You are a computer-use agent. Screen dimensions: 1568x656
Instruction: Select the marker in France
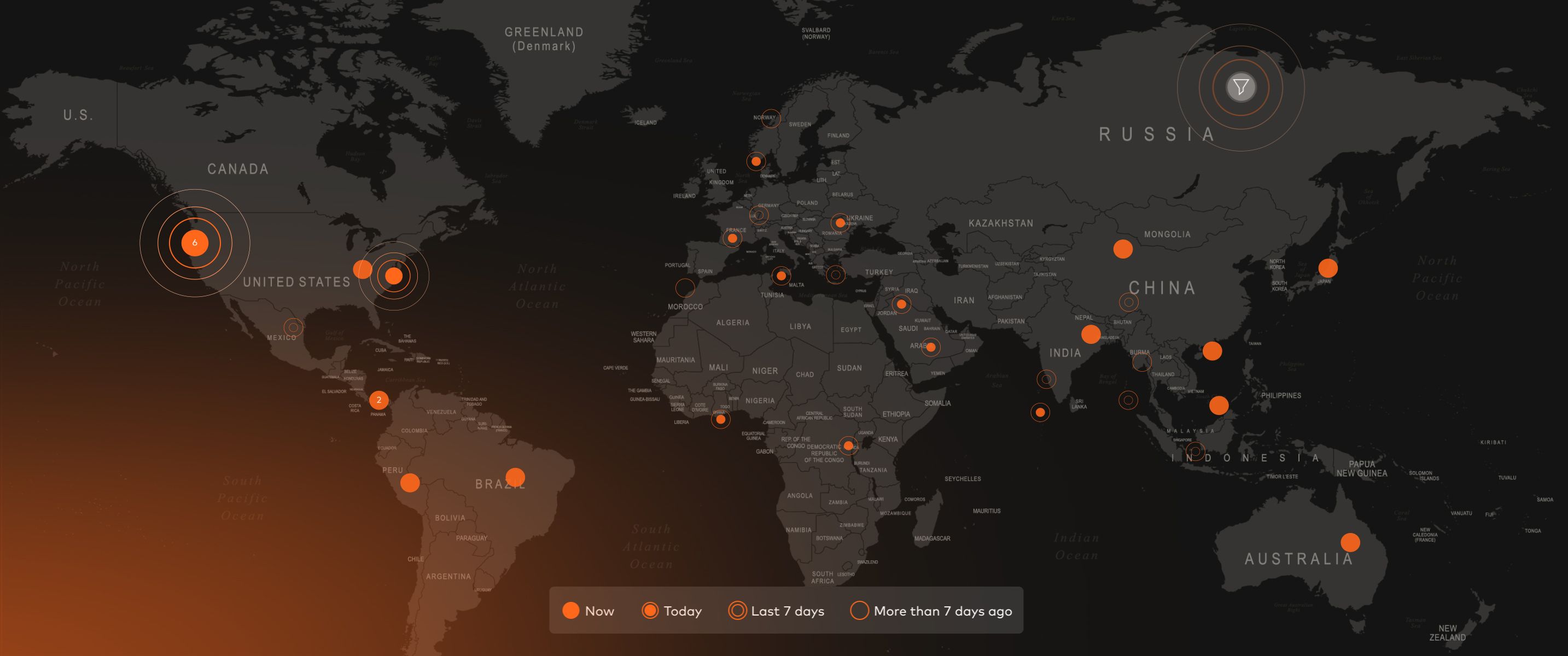(x=732, y=238)
